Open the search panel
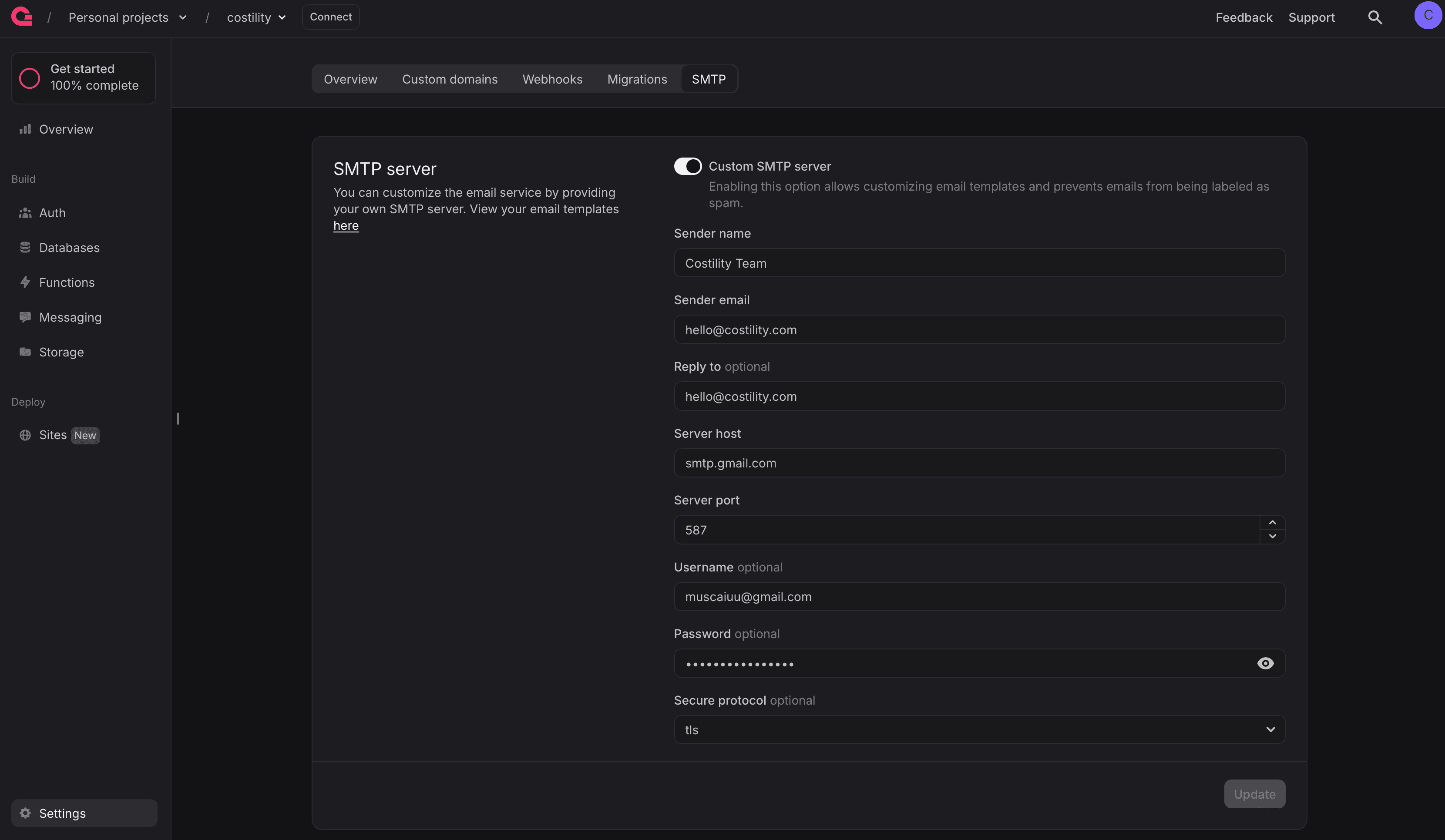Screen dimensions: 1445x840 coord(1375,17)
